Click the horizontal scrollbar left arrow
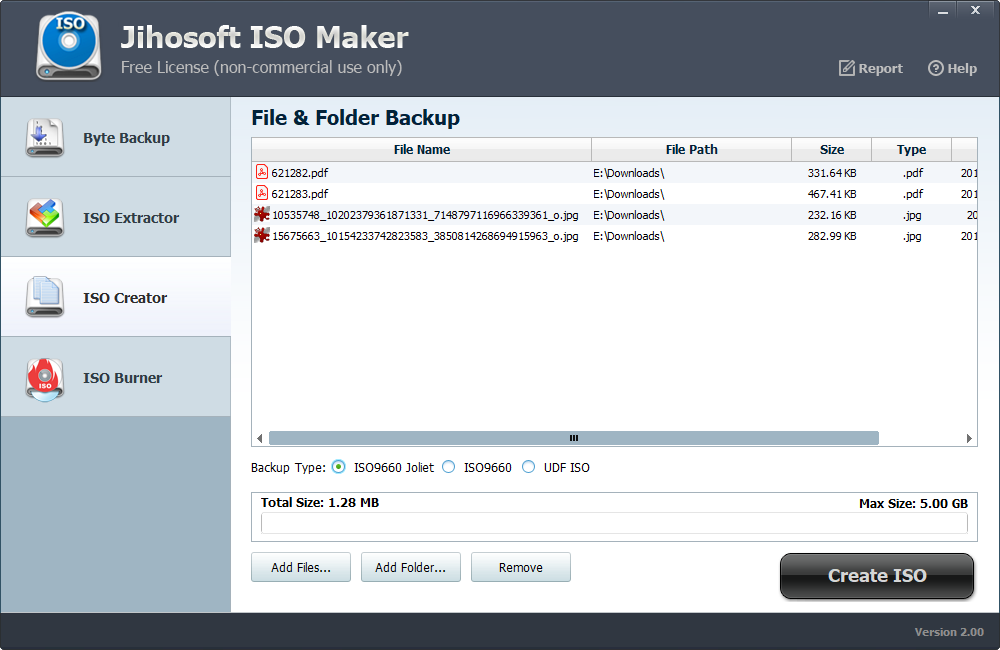 pos(260,438)
